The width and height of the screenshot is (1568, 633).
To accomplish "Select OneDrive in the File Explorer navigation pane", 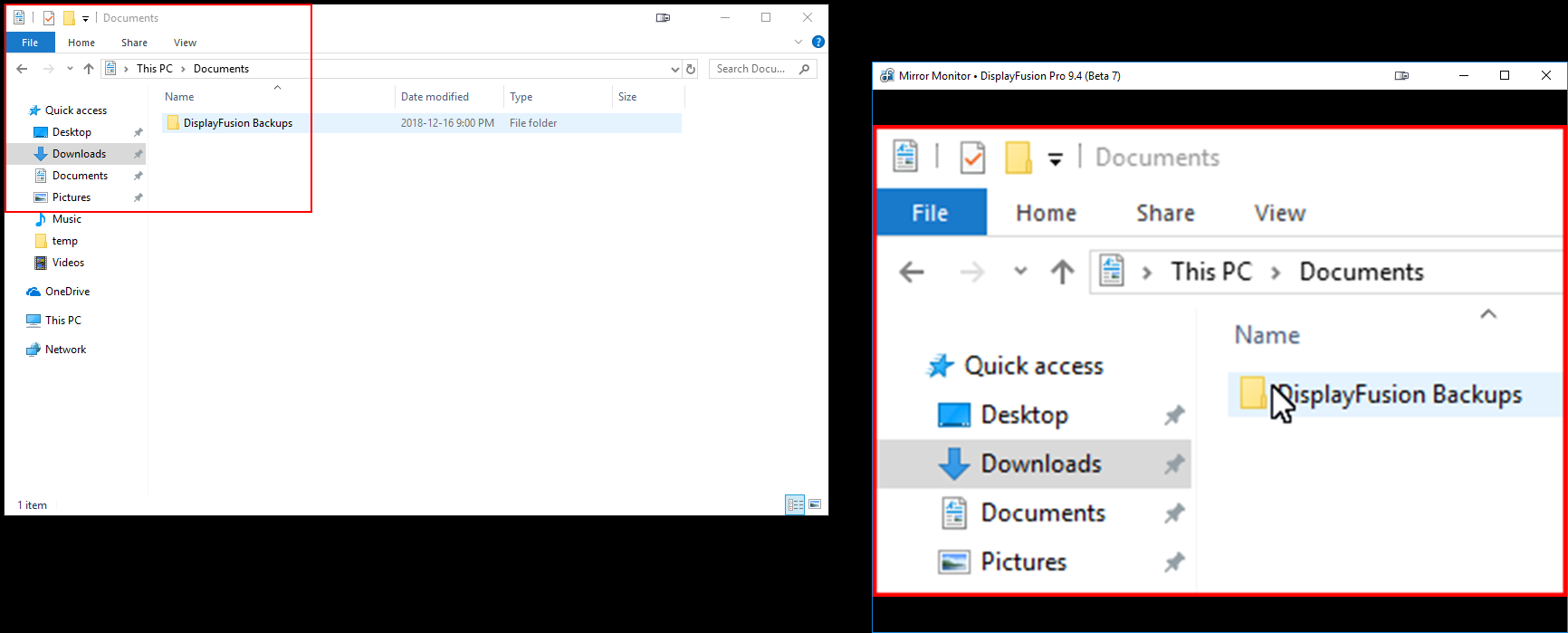I will 67,292.
